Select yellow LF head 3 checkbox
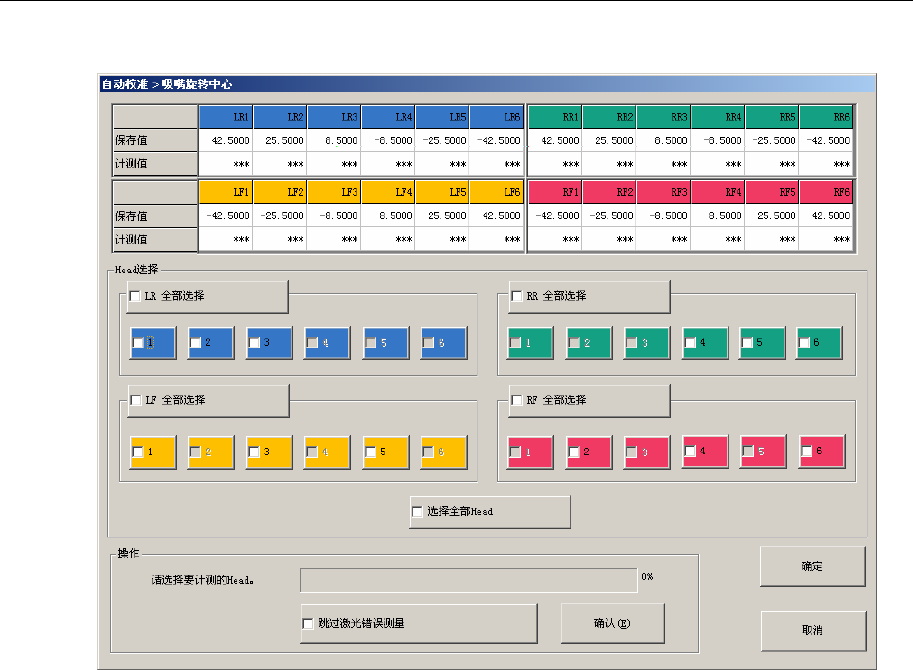Image resolution: width=913 pixels, height=670 pixels. (x=254, y=452)
